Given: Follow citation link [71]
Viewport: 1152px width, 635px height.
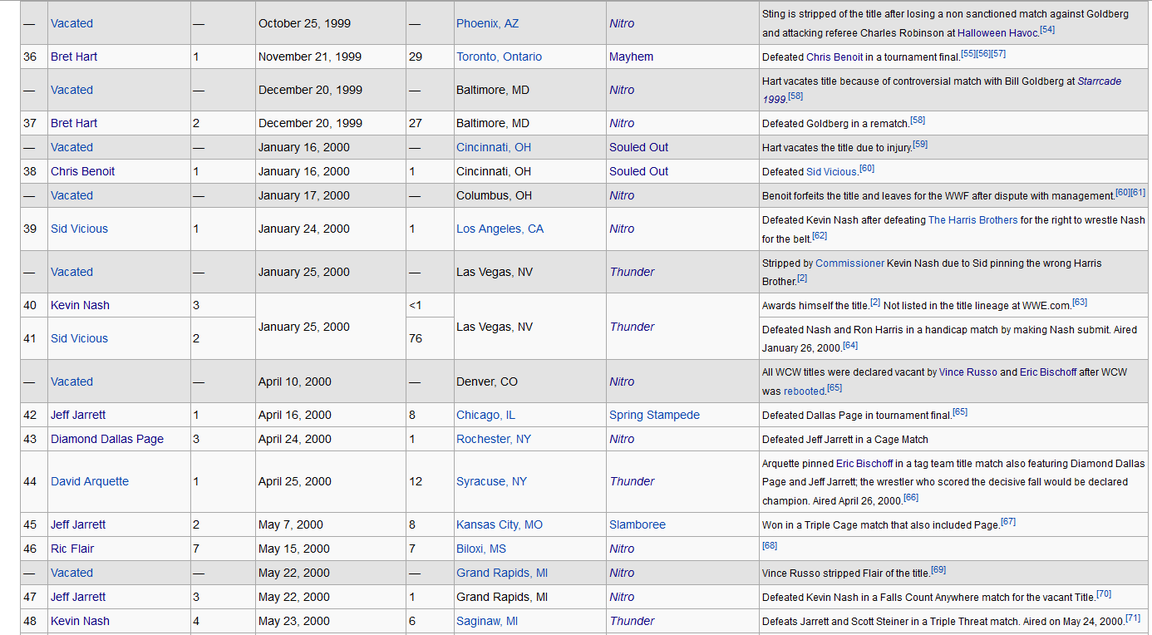Looking at the screenshot, I should [1133, 619].
